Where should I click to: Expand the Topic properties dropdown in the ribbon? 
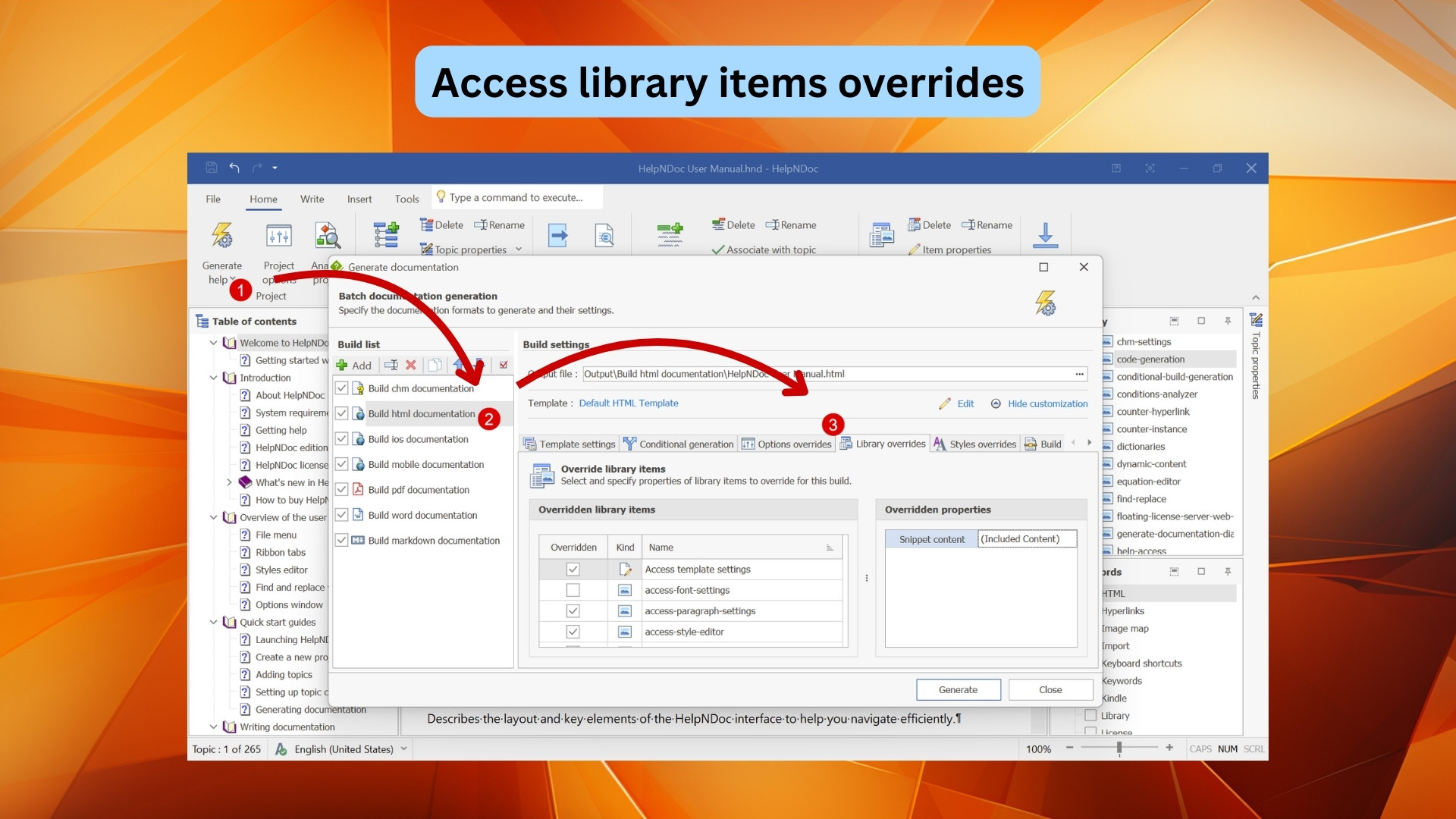tap(519, 249)
